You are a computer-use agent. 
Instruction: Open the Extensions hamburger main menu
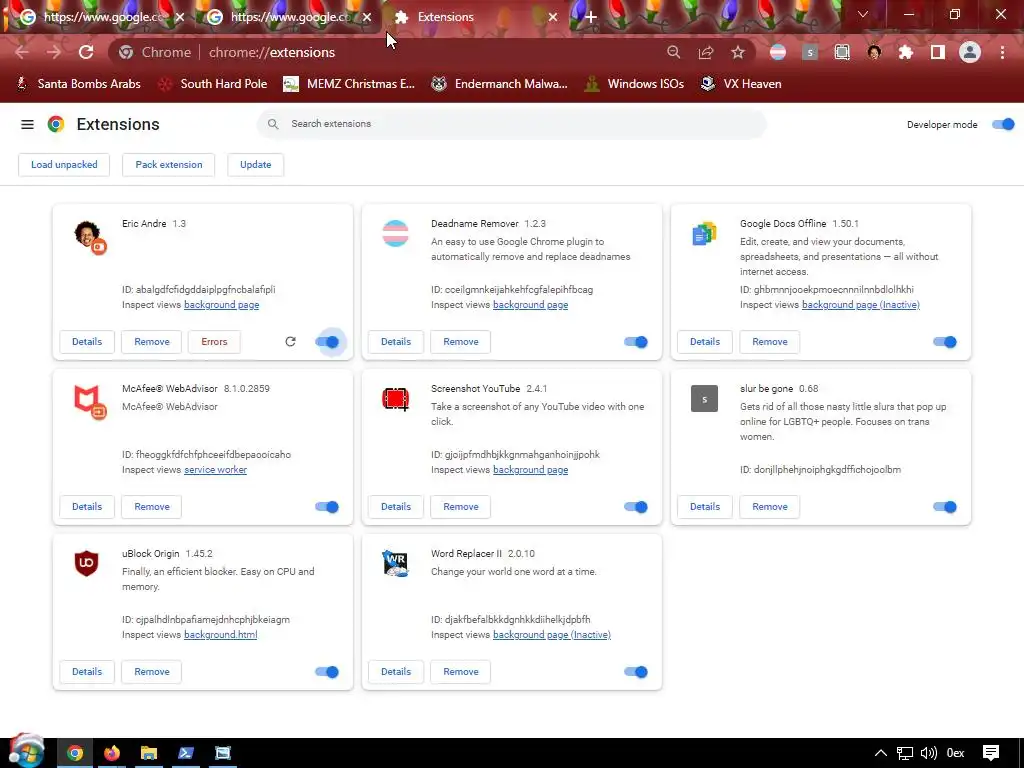pos(27,124)
